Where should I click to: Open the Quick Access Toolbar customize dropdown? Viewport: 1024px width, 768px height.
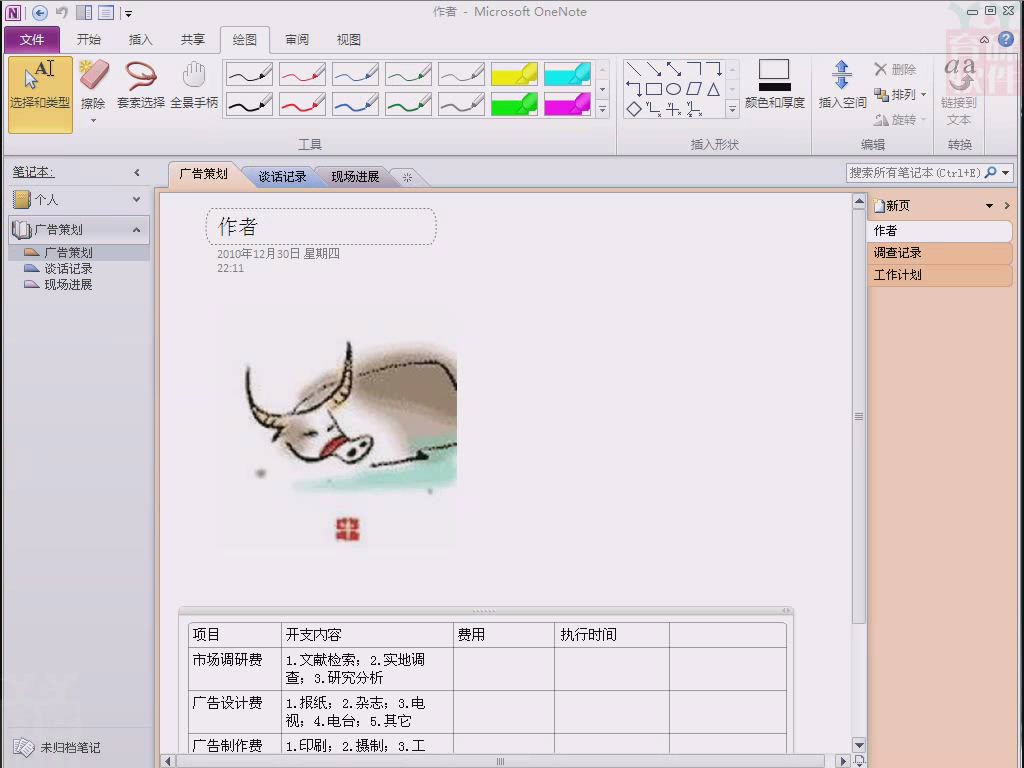click(128, 13)
